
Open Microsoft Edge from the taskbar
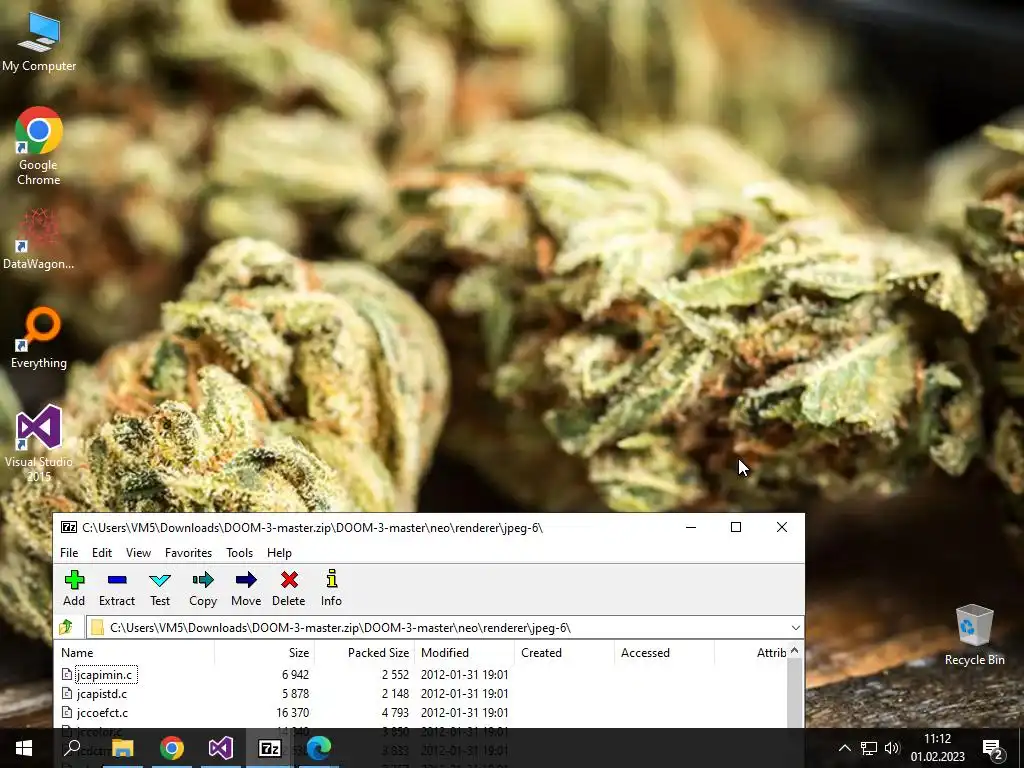click(x=319, y=748)
